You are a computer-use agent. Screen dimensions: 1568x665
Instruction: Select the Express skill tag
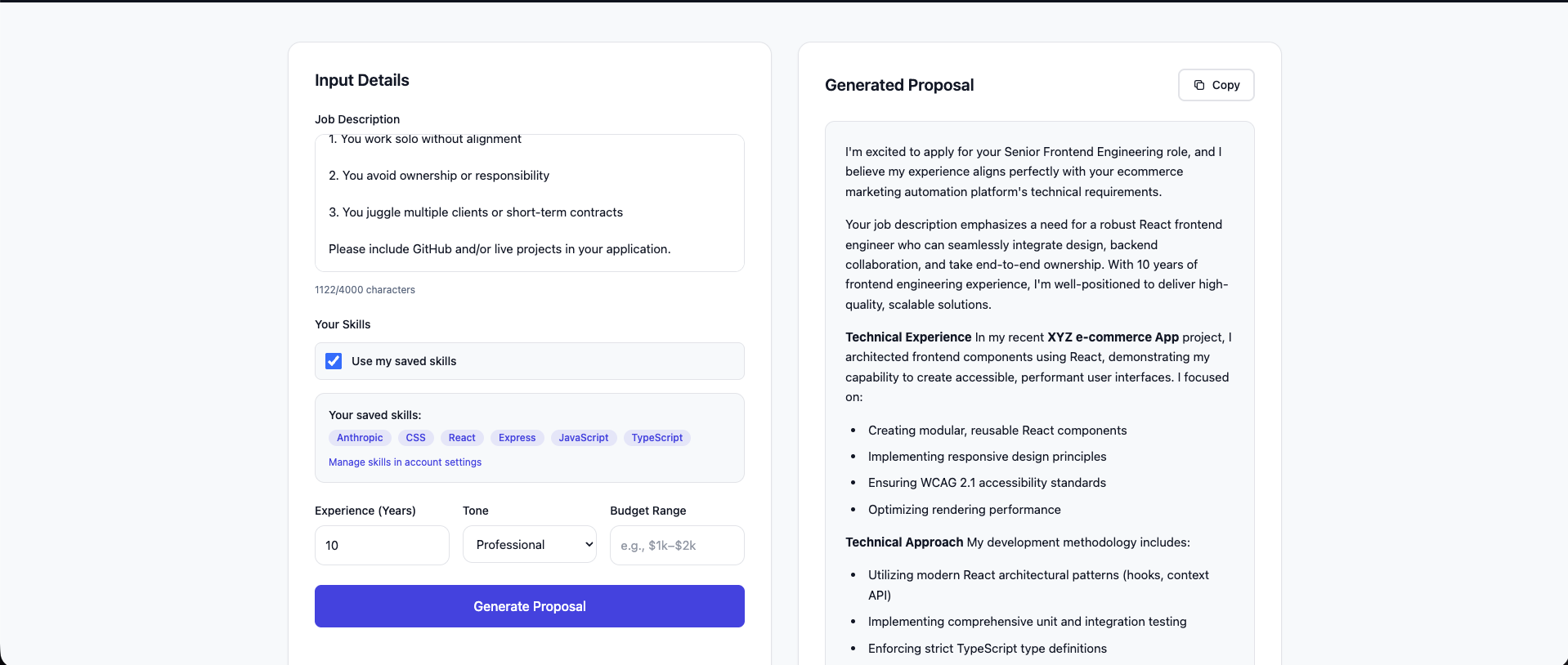pos(517,438)
